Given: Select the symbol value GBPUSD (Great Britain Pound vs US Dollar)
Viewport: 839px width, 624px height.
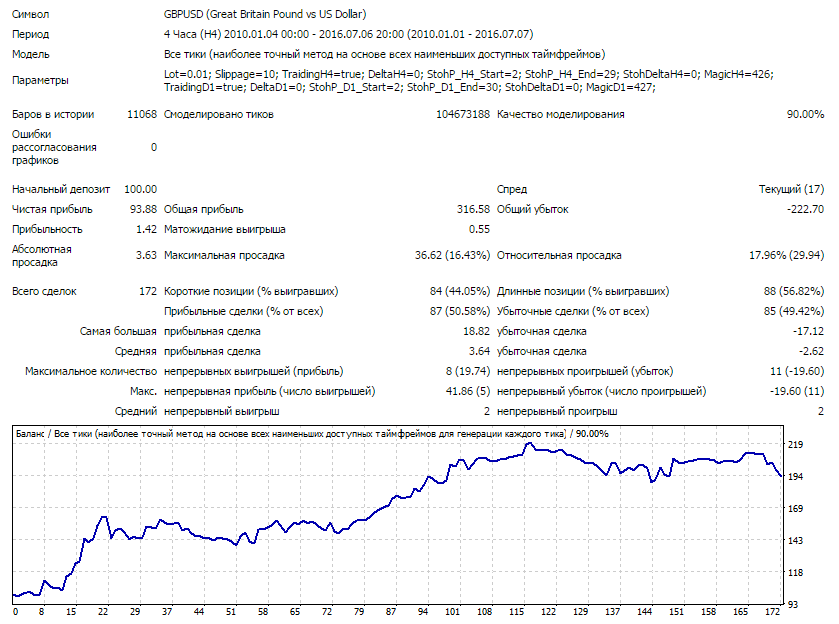Looking at the screenshot, I should 265,14.
